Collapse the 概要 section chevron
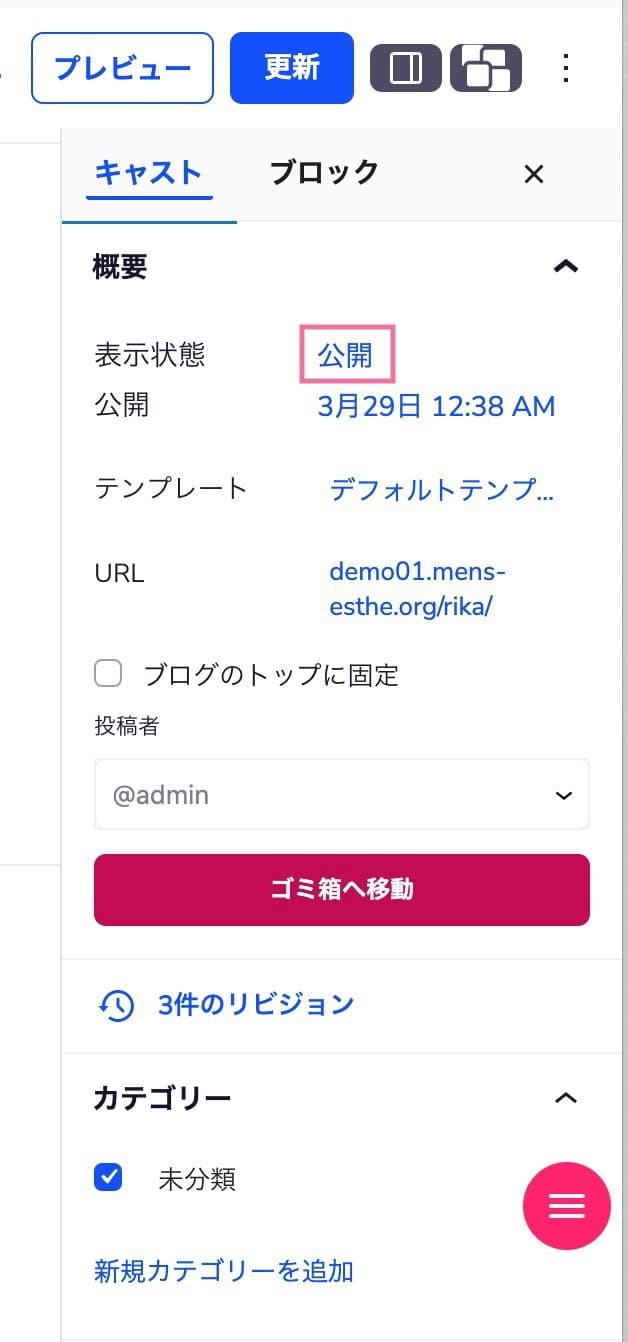This screenshot has height=1342, width=628. click(x=566, y=266)
